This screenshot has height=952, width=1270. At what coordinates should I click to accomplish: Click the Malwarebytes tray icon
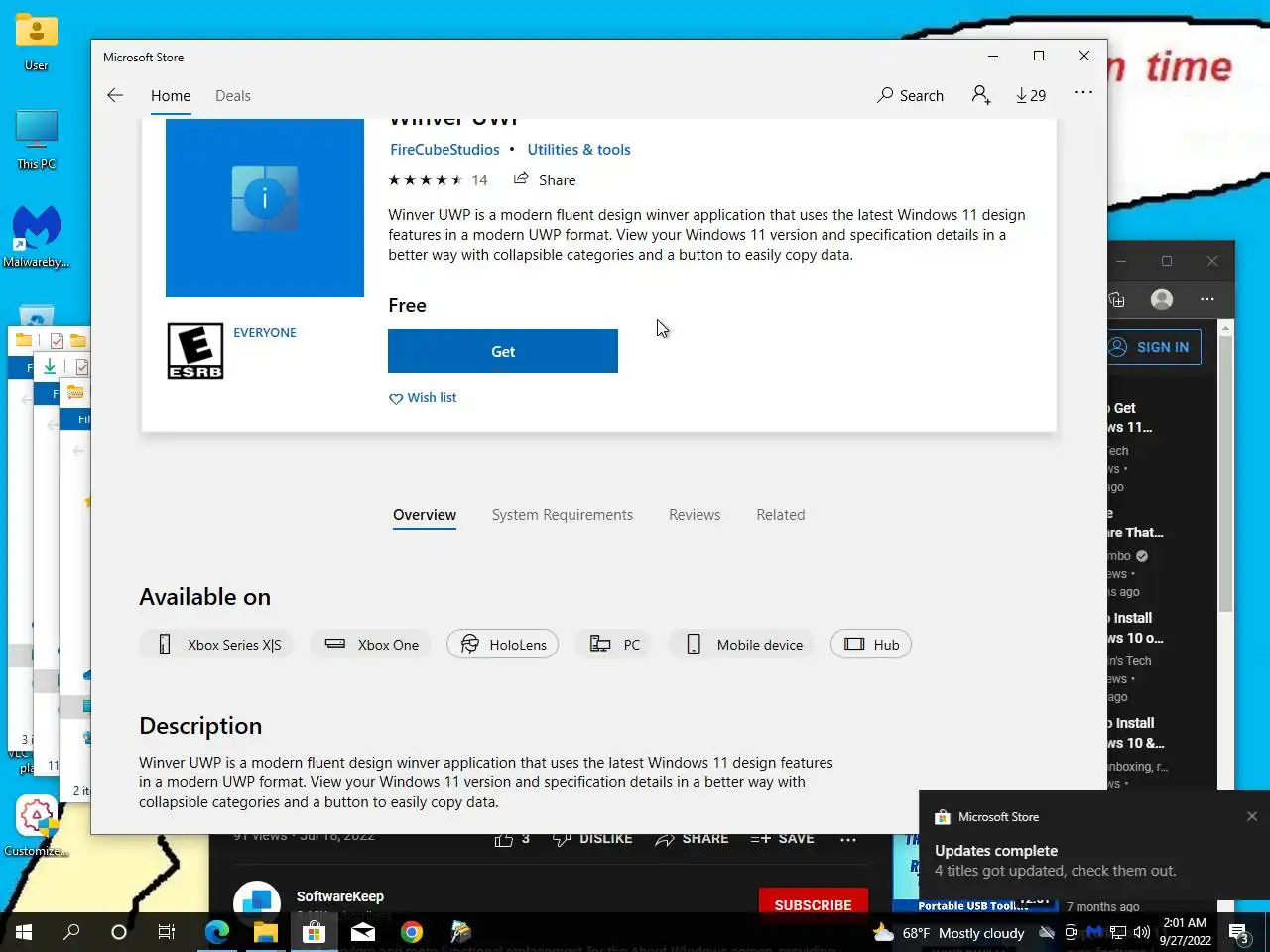pyautogui.click(x=1094, y=933)
